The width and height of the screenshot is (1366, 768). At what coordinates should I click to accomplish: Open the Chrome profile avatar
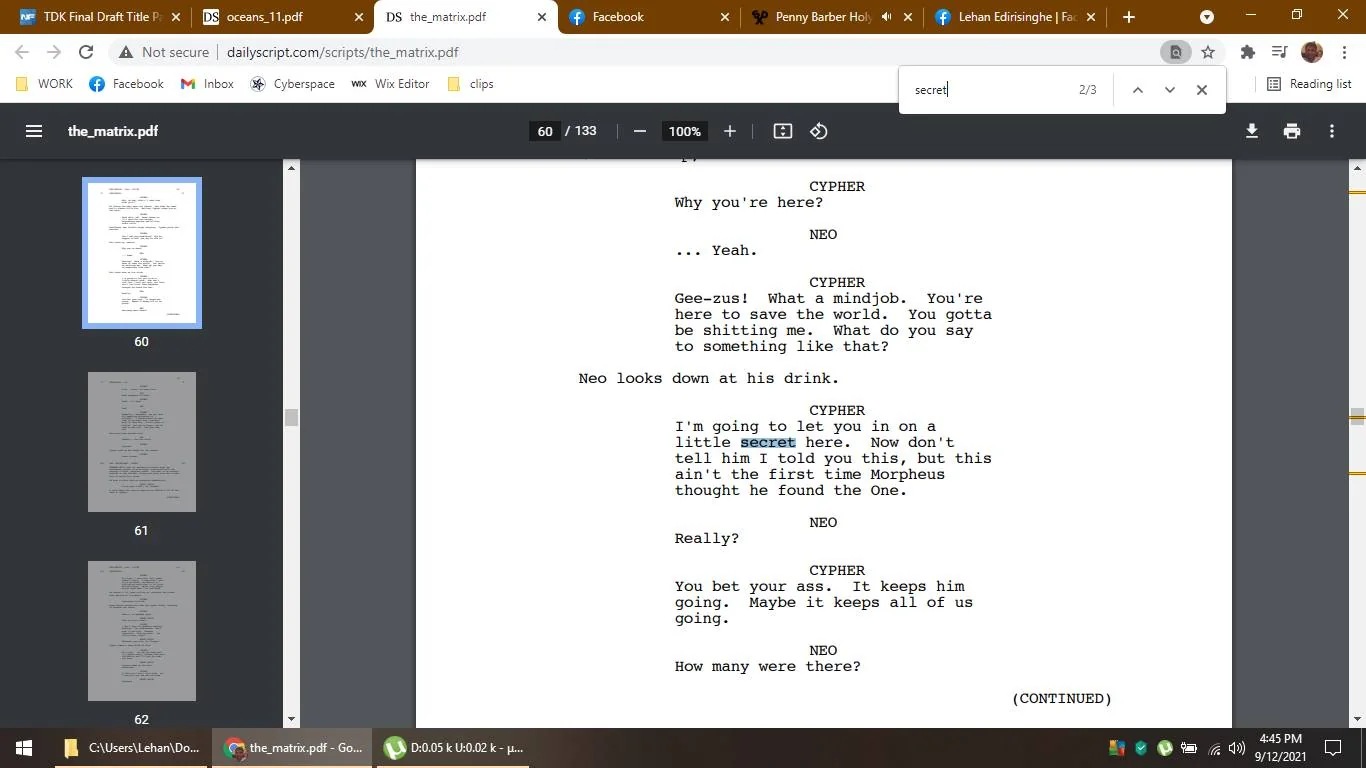point(1312,52)
